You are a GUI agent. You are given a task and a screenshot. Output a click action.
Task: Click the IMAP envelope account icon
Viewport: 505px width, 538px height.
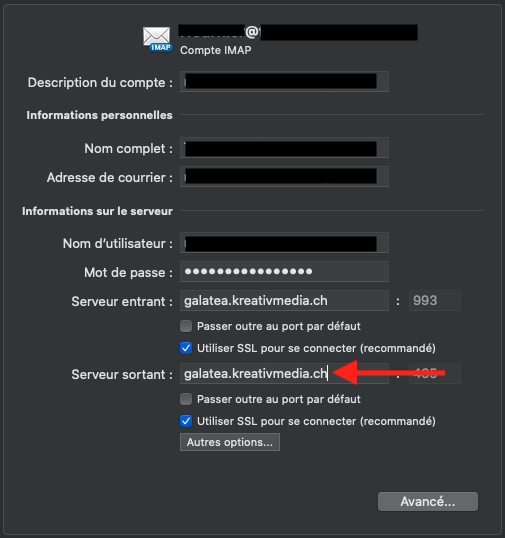pos(157,39)
